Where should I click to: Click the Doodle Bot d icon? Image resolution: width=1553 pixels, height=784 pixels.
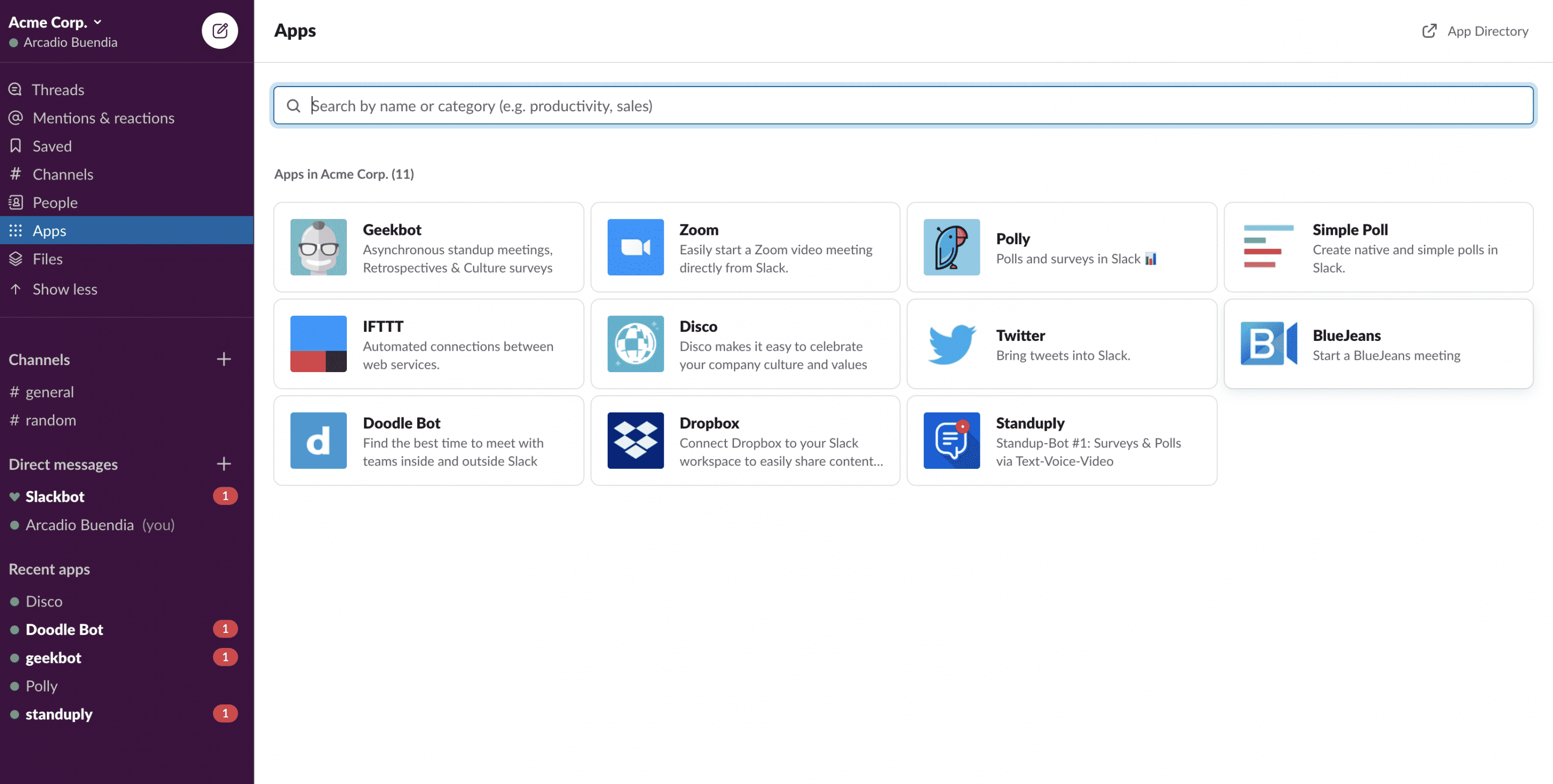318,440
